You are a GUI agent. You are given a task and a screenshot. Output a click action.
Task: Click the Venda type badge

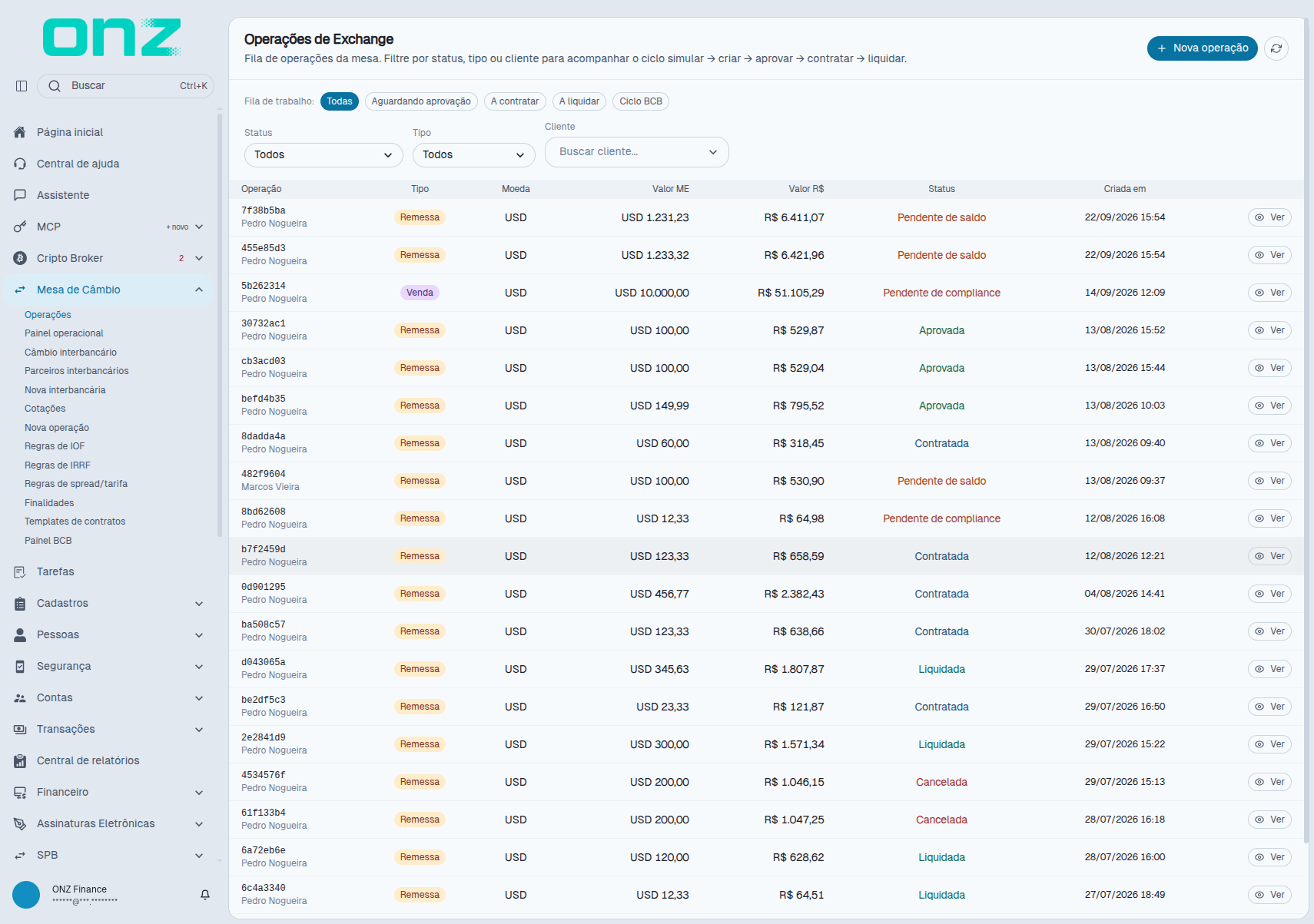[420, 293]
